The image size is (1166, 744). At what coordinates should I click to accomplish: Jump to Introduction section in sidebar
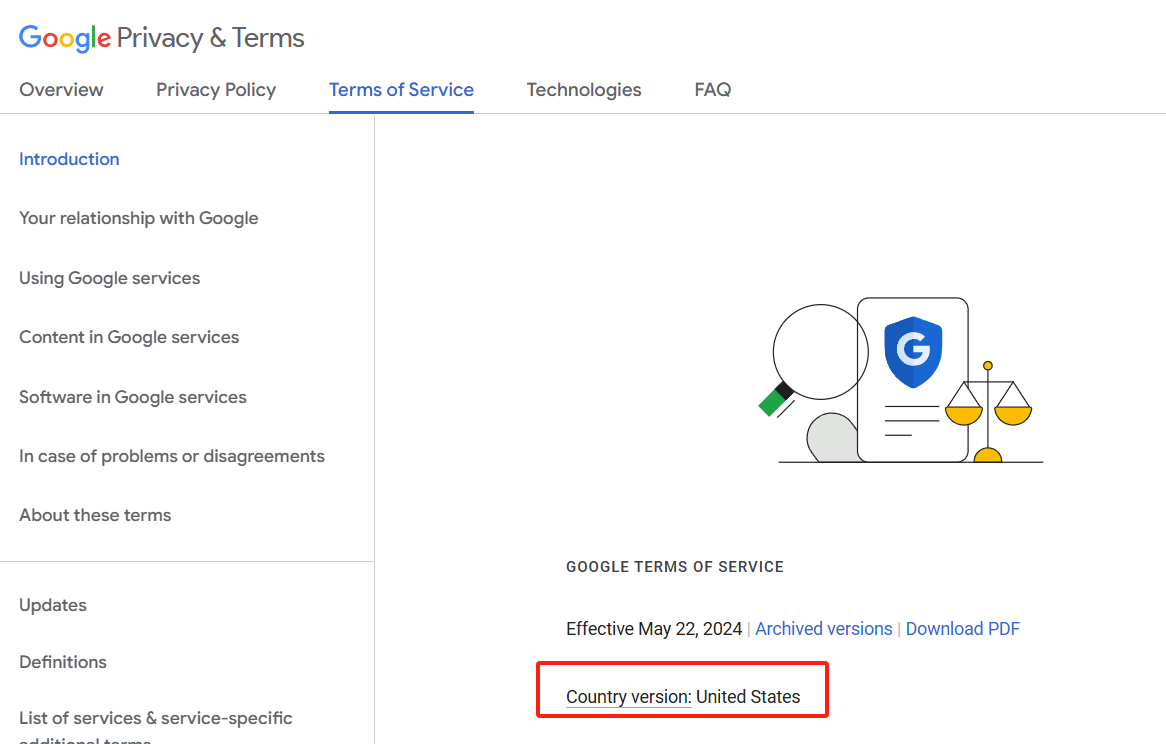(x=69, y=159)
